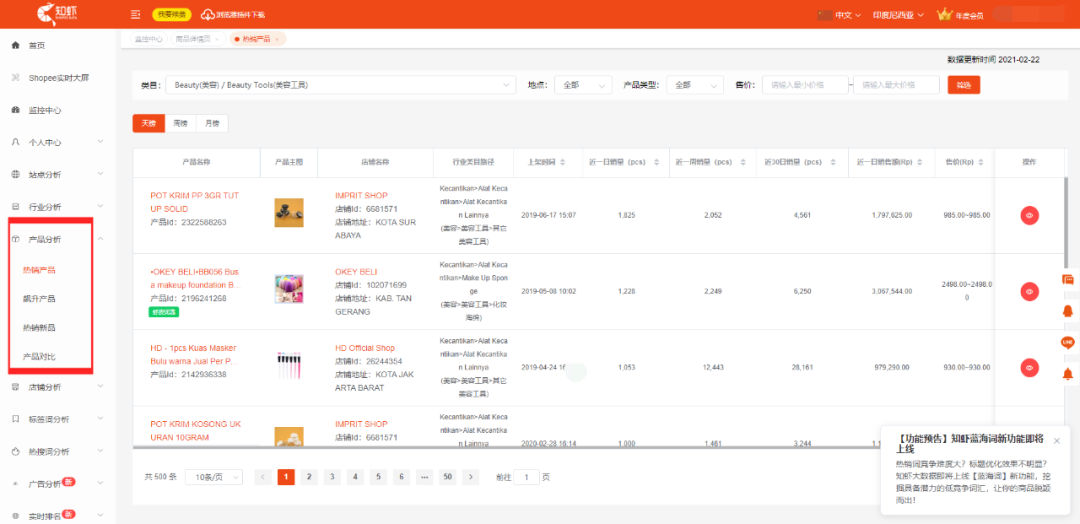Expand the 行业分析 sidebar menu

click(101, 207)
